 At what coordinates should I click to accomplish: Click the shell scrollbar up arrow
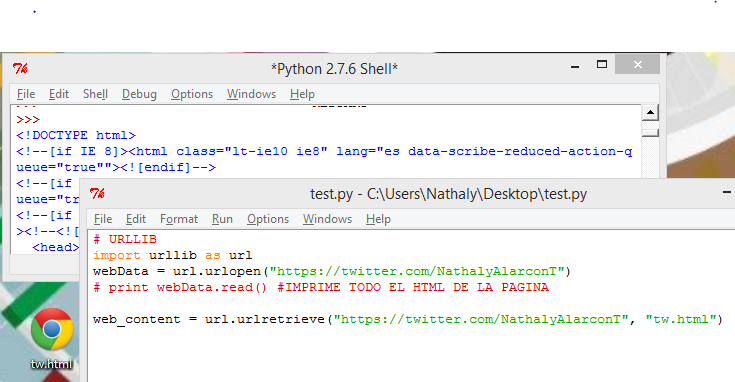click(x=650, y=112)
